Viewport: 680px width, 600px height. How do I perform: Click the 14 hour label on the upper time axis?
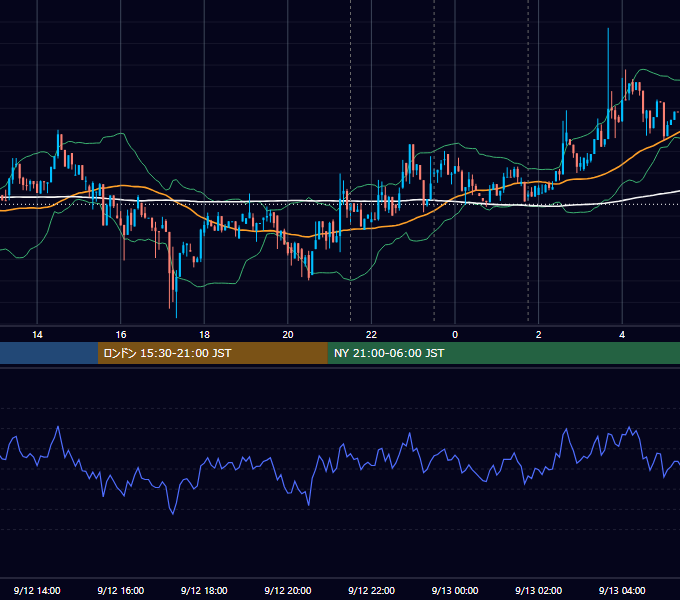click(37, 335)
